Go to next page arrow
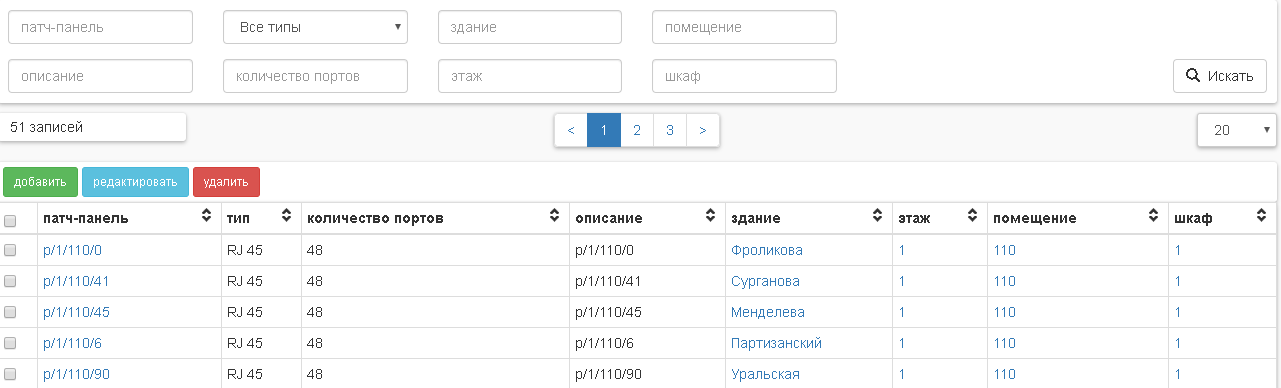 tap(703, 130)
